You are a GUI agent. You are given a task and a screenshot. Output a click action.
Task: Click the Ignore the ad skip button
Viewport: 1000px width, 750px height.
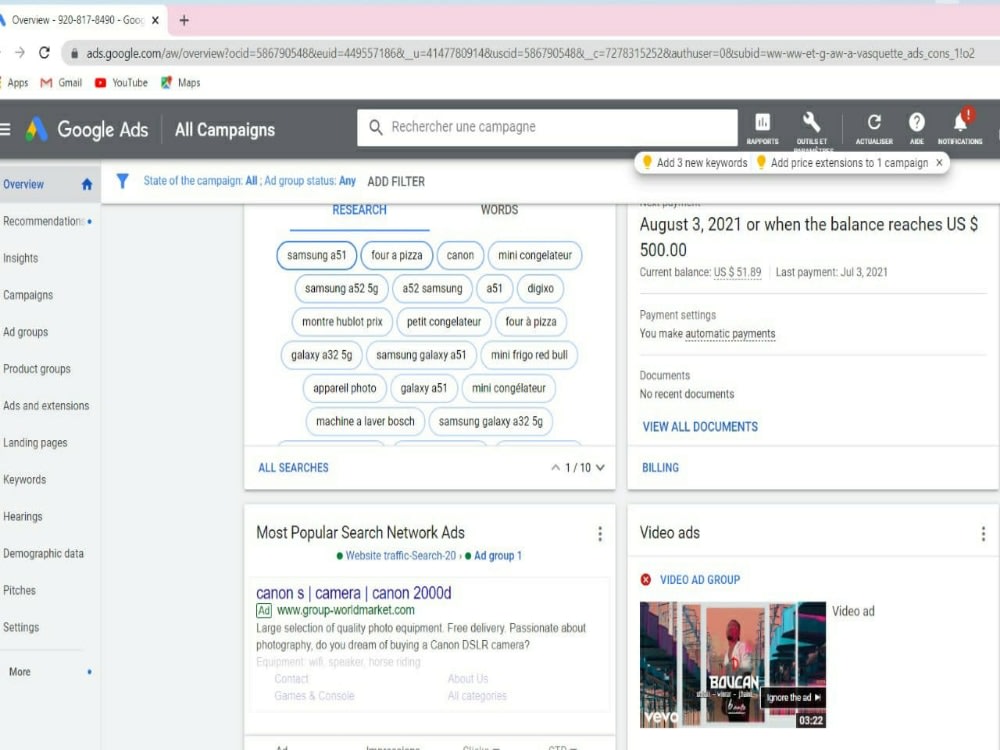pyautogui.click(x=793, y=698)
